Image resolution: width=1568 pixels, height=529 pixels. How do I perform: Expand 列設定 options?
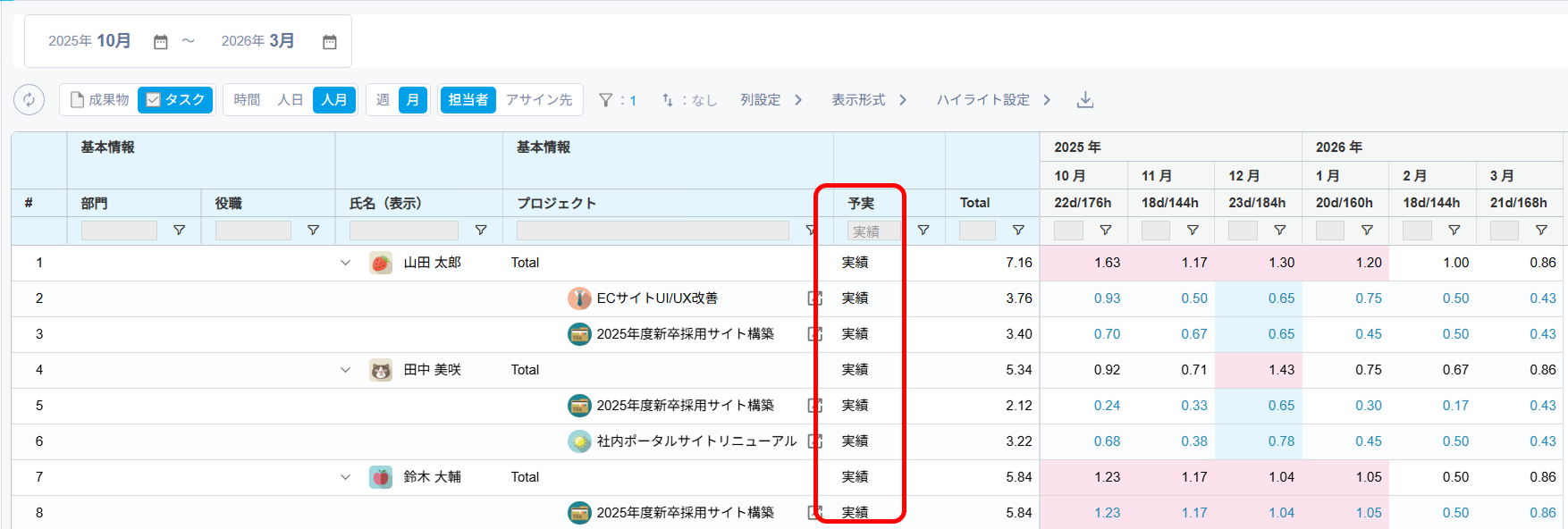pos(771,100)
